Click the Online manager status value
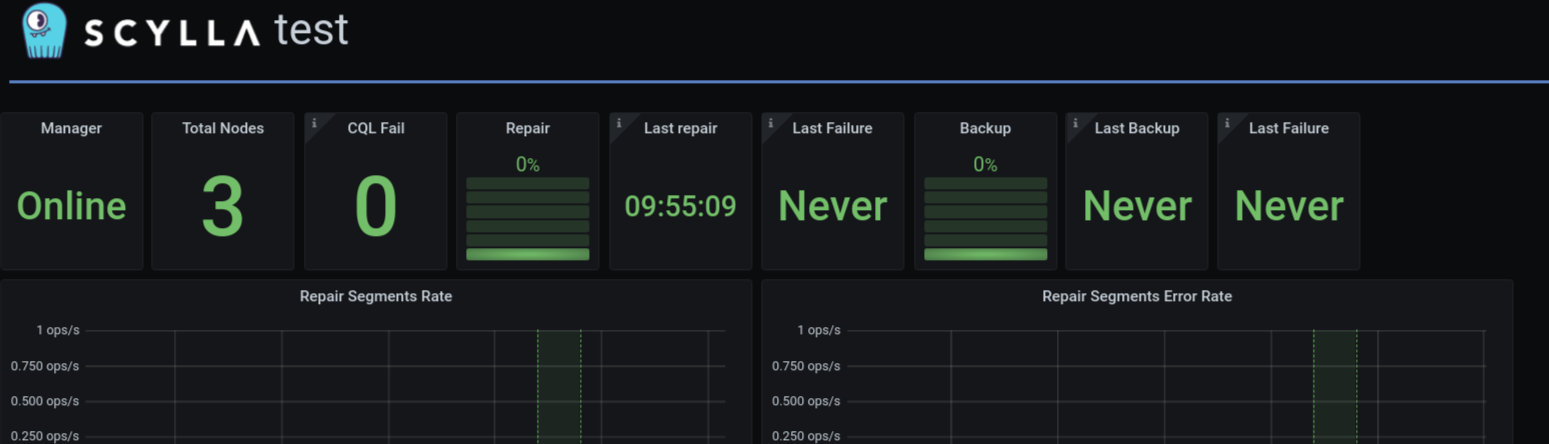This screenshot has width=1549, height=444. [71, 206]
